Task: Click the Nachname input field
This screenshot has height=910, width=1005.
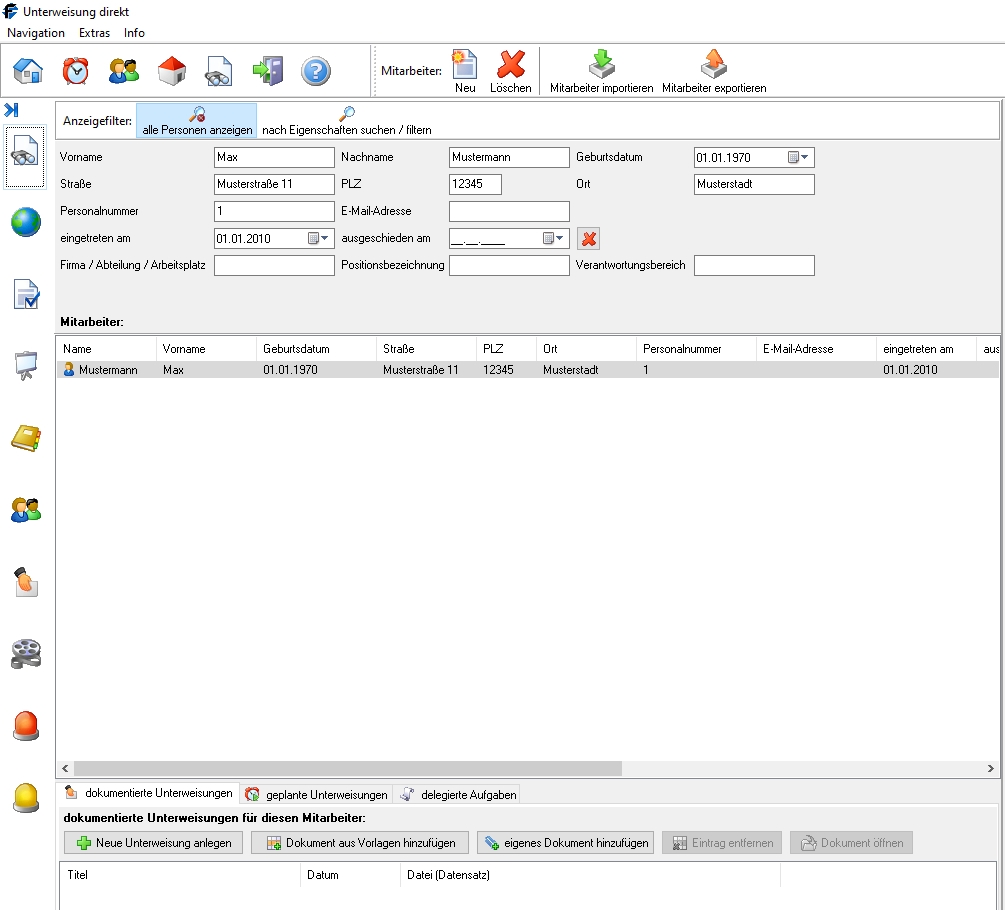Action: [509, 157]
